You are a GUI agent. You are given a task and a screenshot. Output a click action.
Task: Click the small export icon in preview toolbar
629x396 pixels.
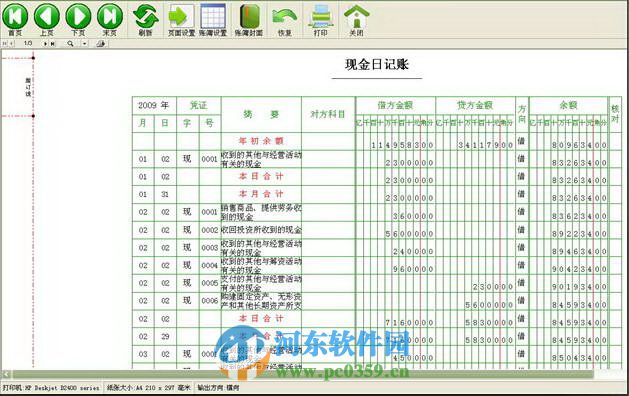point(101,43)
